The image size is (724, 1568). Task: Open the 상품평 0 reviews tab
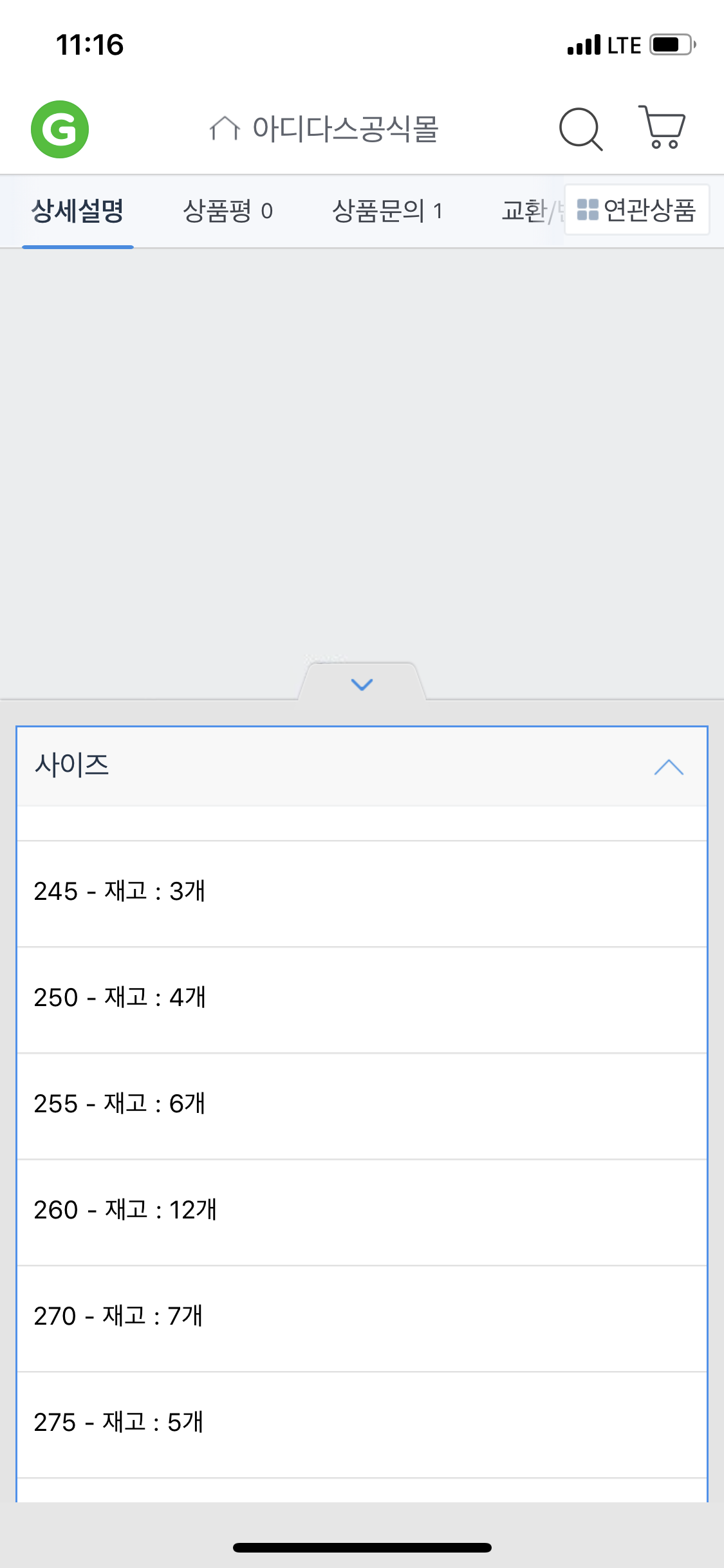point(228,211)
